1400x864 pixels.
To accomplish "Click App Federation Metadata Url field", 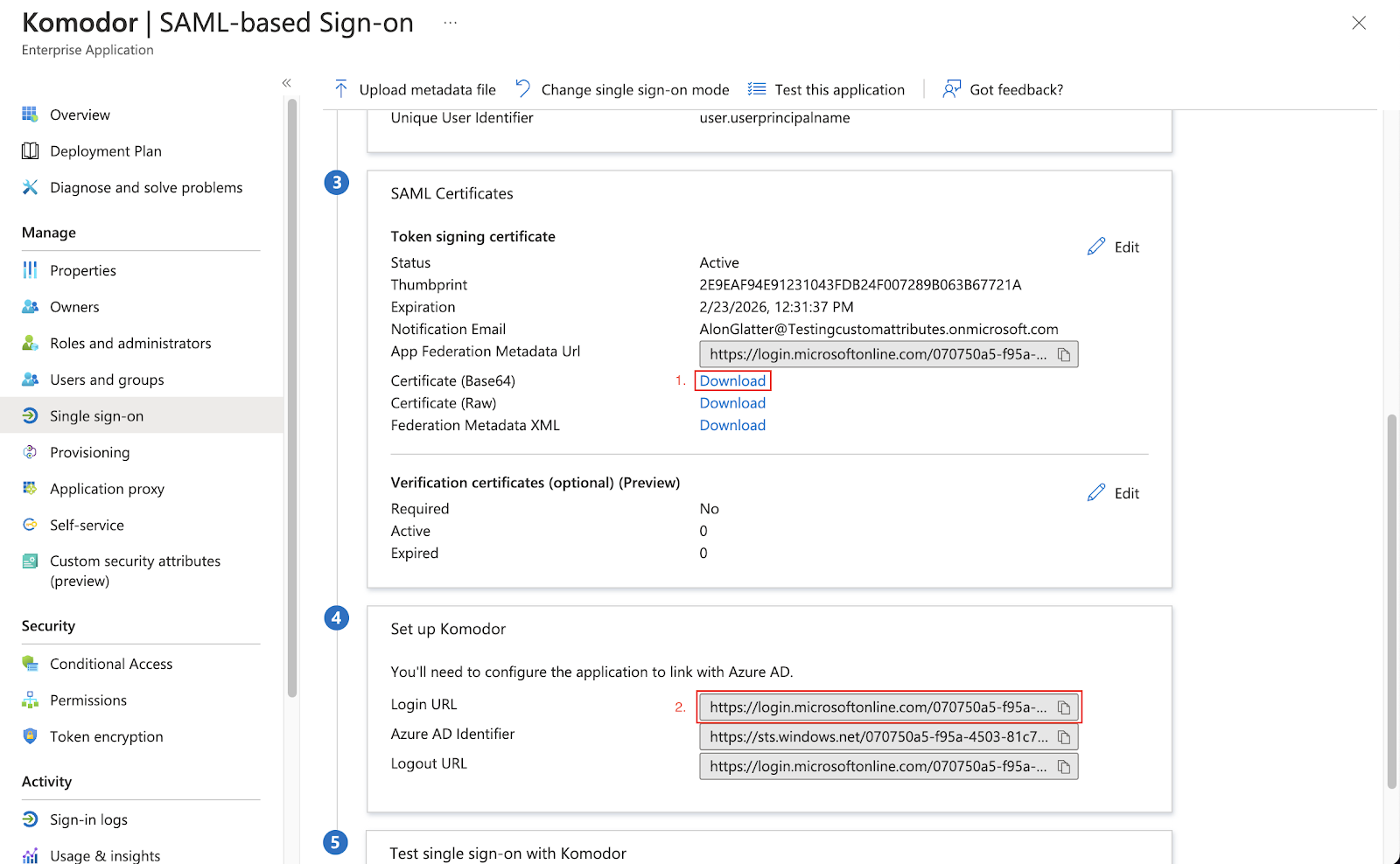I will 889,354.
